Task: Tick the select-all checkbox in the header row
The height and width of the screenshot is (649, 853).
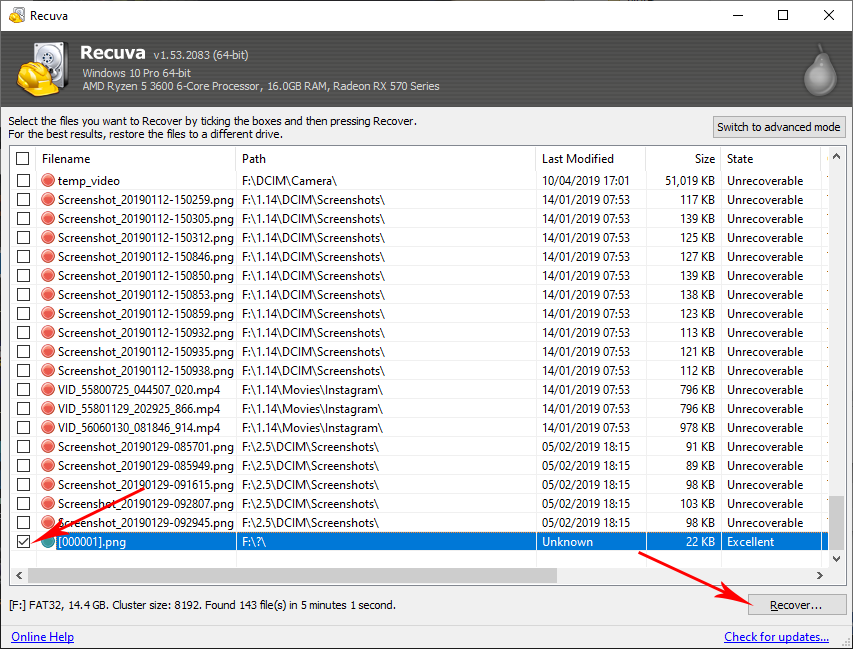Action: pos(22,159)
